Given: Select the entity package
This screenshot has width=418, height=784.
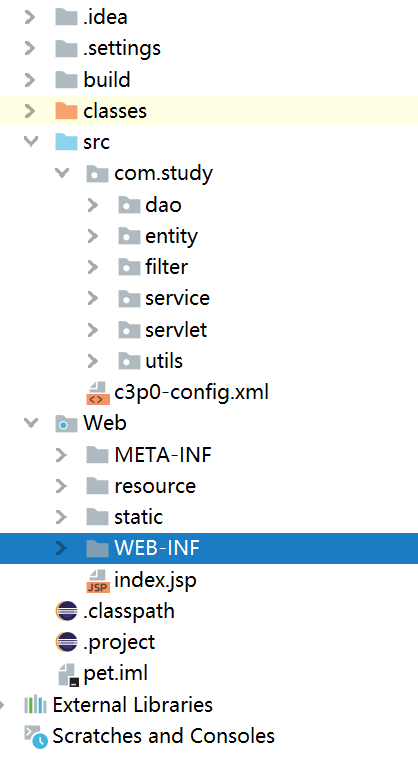Looking at the screenshot, I should click(x=171, y=236).
